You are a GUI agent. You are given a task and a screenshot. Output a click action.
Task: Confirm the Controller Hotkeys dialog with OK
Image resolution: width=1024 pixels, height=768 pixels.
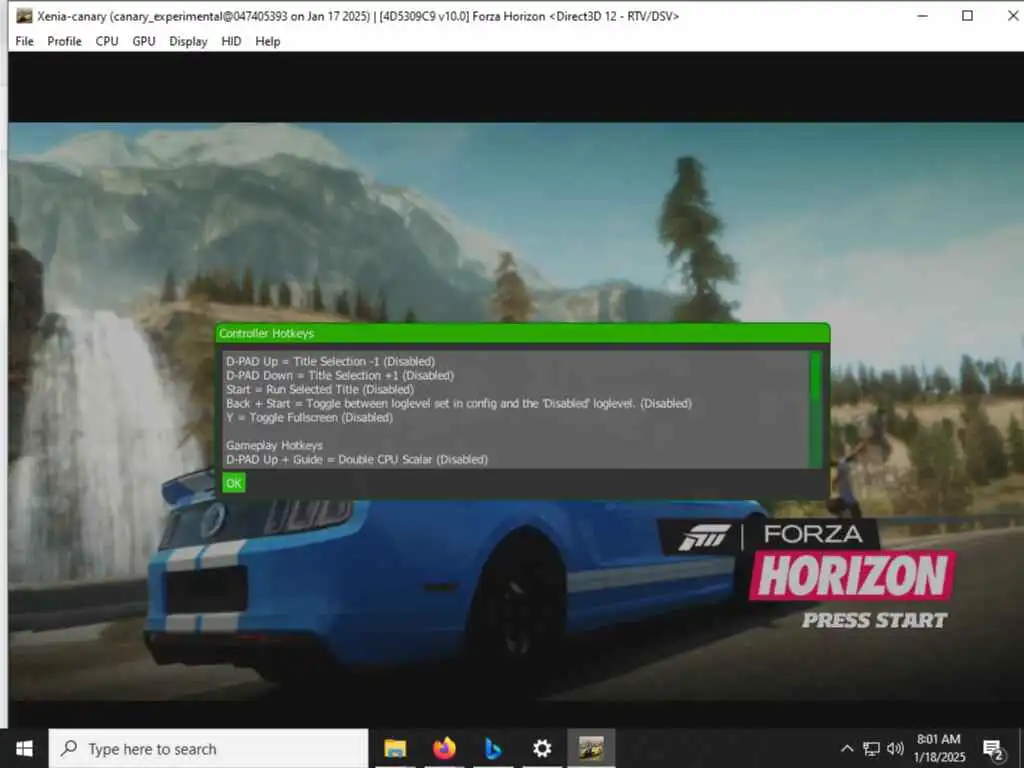click(234, 483)
